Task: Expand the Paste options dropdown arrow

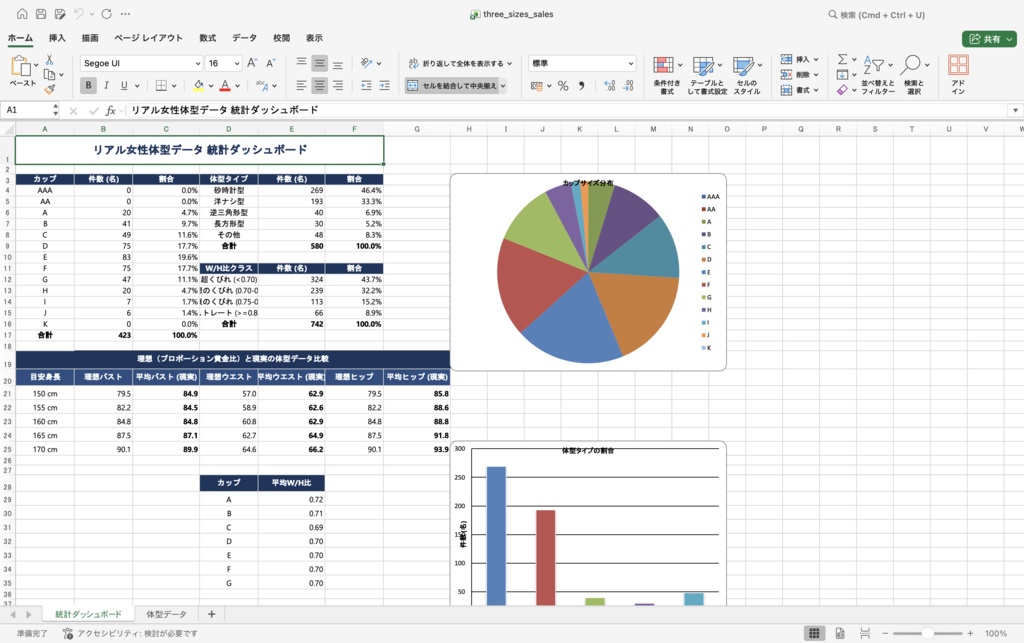Action: (x=35, y=65)
